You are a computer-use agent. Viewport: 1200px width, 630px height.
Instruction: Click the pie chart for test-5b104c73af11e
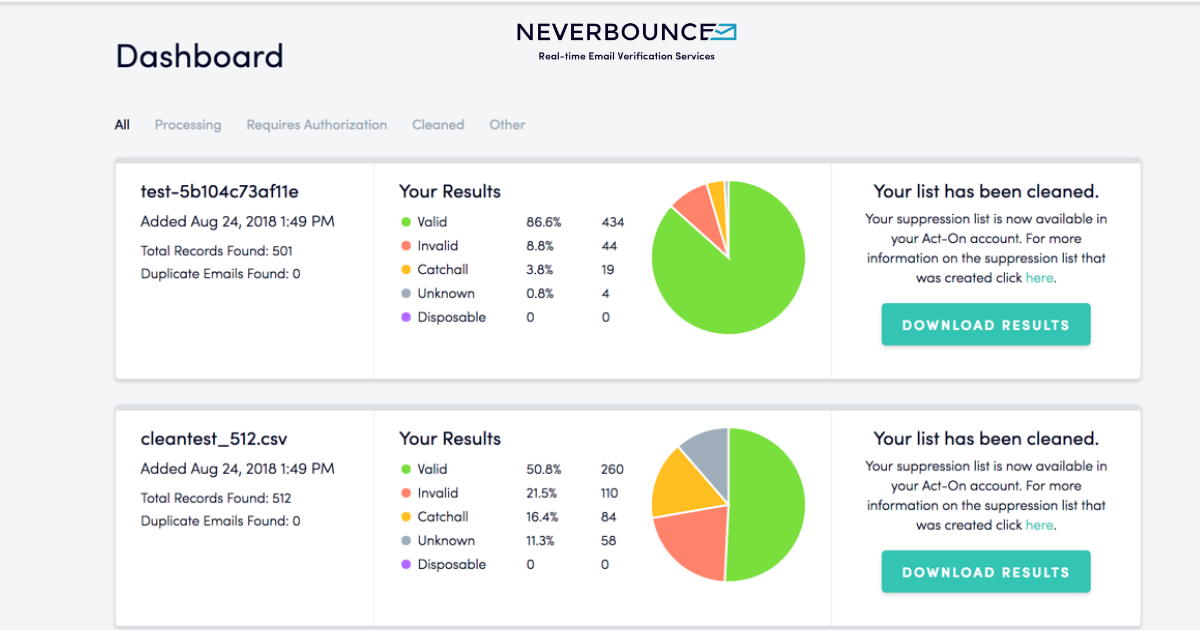(x=728, y=257)
